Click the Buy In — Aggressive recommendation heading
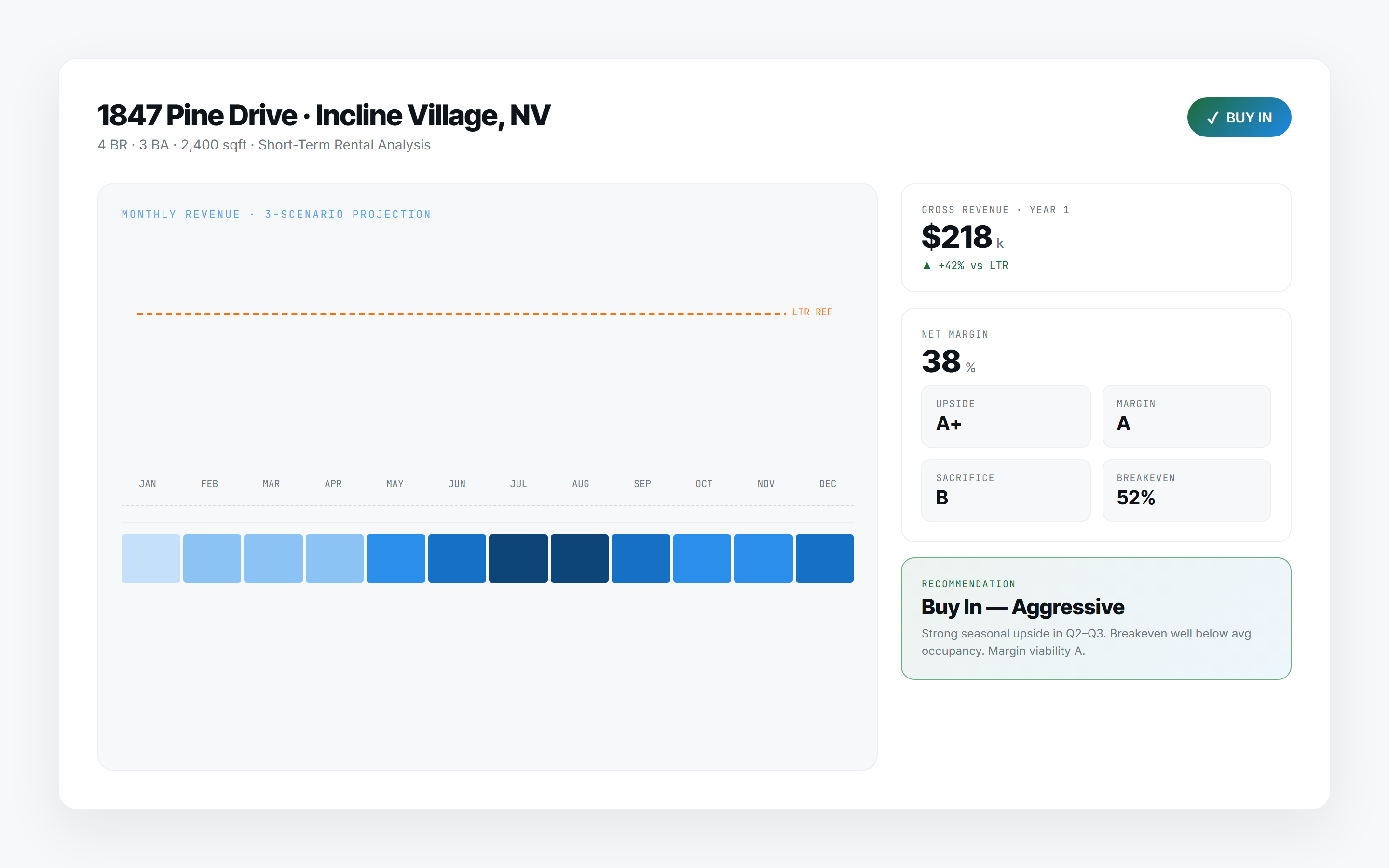 (x=1022, y=606)
